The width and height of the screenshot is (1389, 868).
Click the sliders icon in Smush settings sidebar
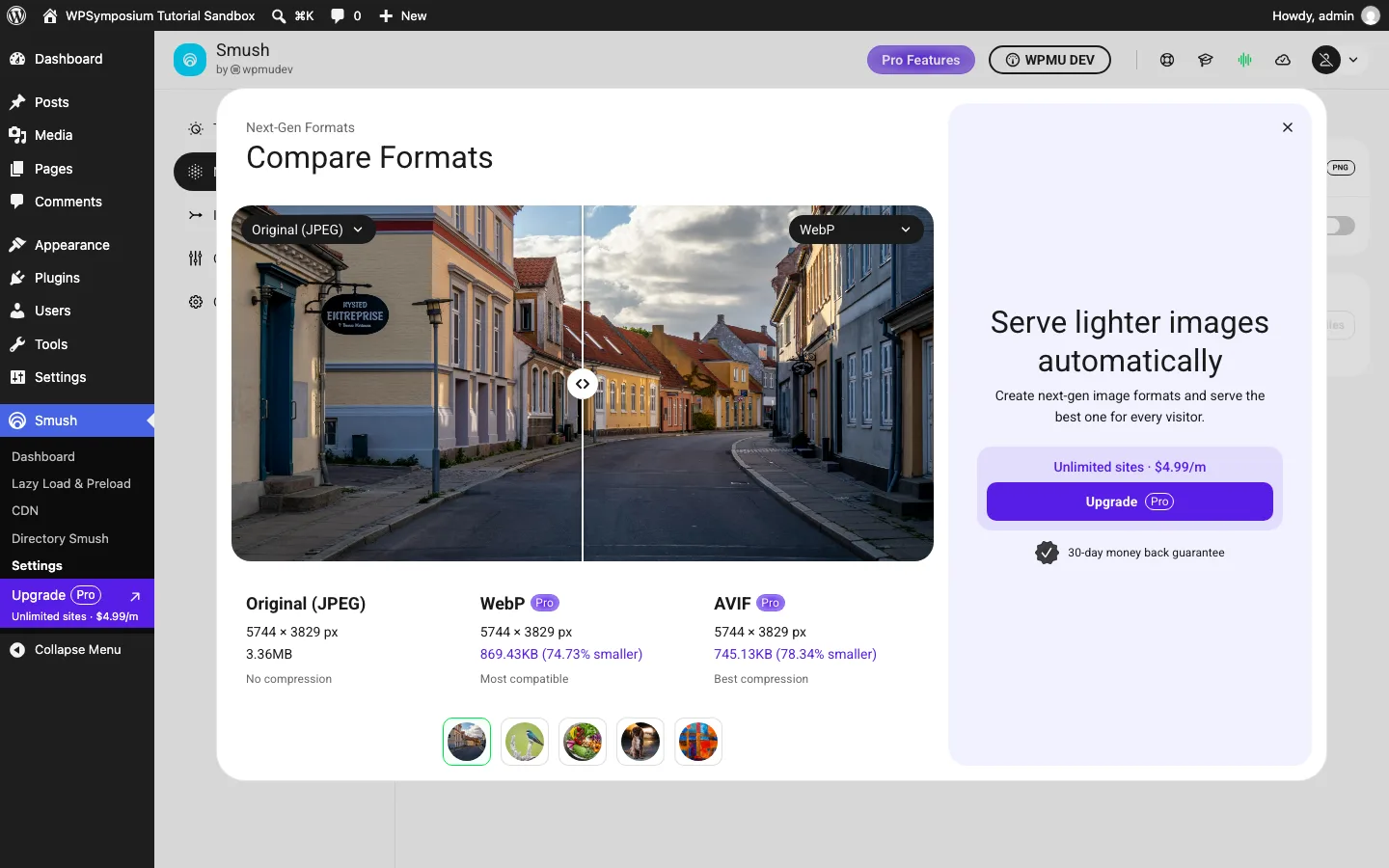[x=196, y=258]
